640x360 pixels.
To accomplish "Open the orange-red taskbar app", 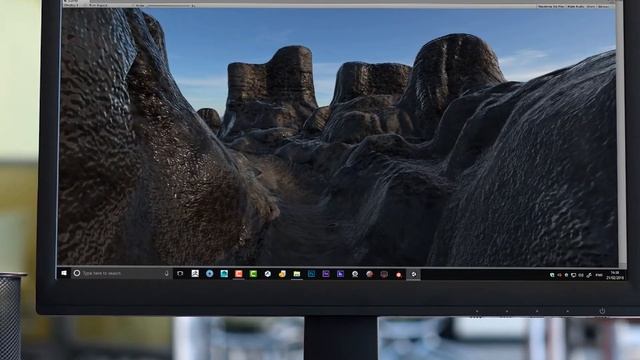I will pyautogui.click(x=239, y=274).
